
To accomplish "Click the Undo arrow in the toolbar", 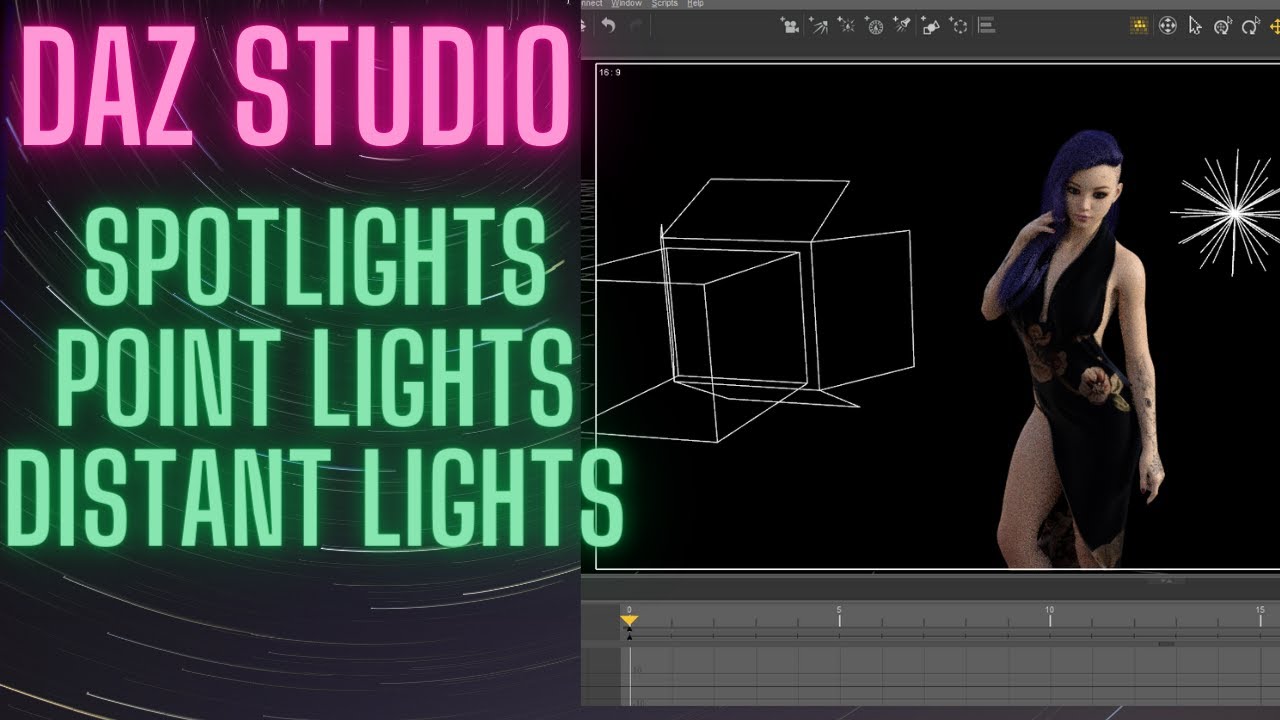I will click(x=607, y=26).
